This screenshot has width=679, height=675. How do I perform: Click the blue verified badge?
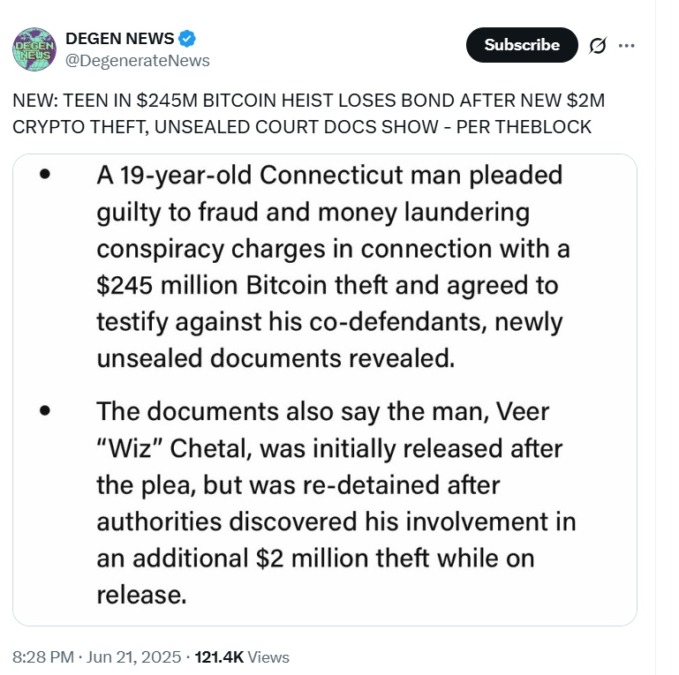tap(187, 39)
